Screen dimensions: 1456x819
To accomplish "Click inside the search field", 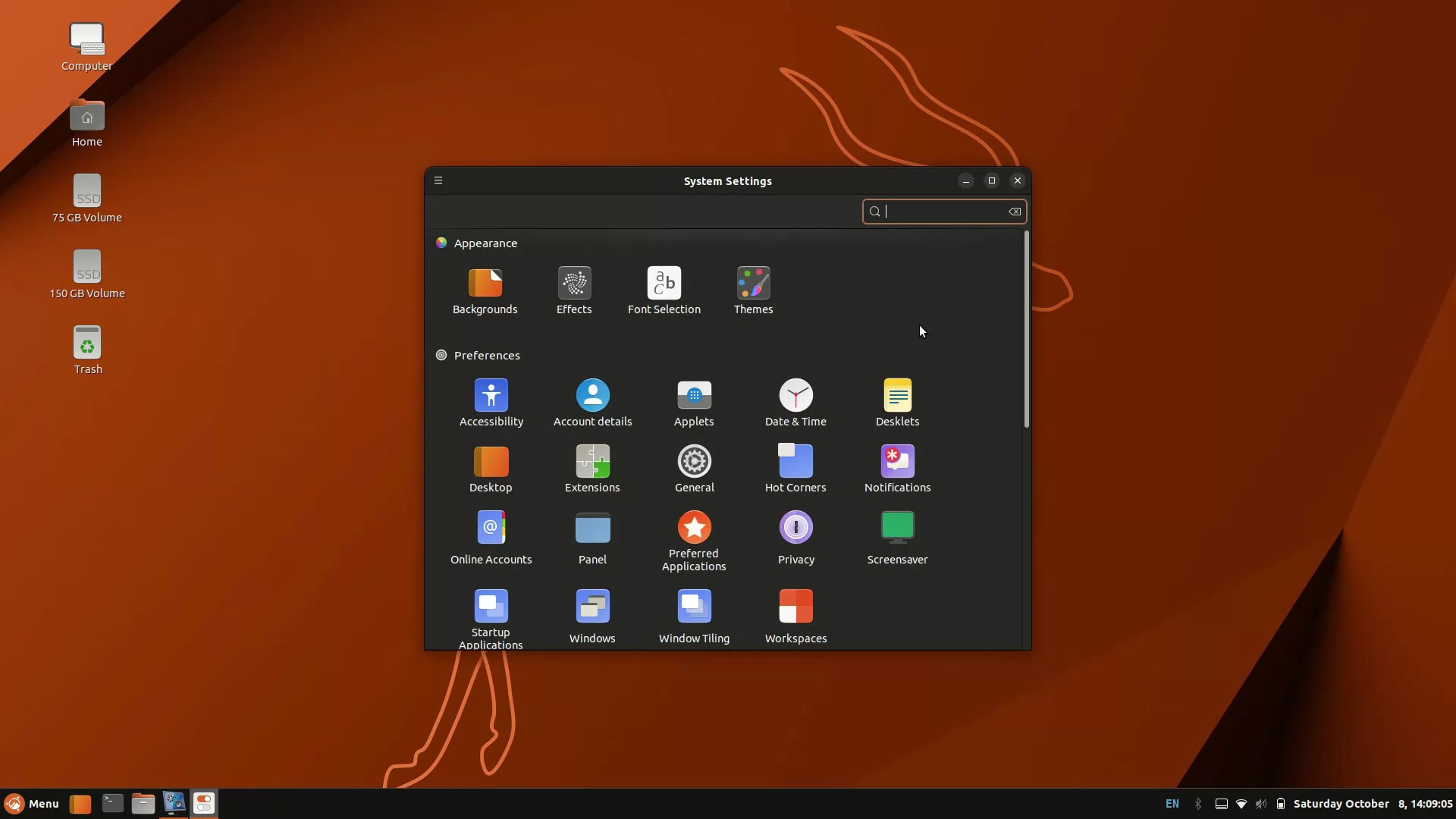I will tap(940, 212).
